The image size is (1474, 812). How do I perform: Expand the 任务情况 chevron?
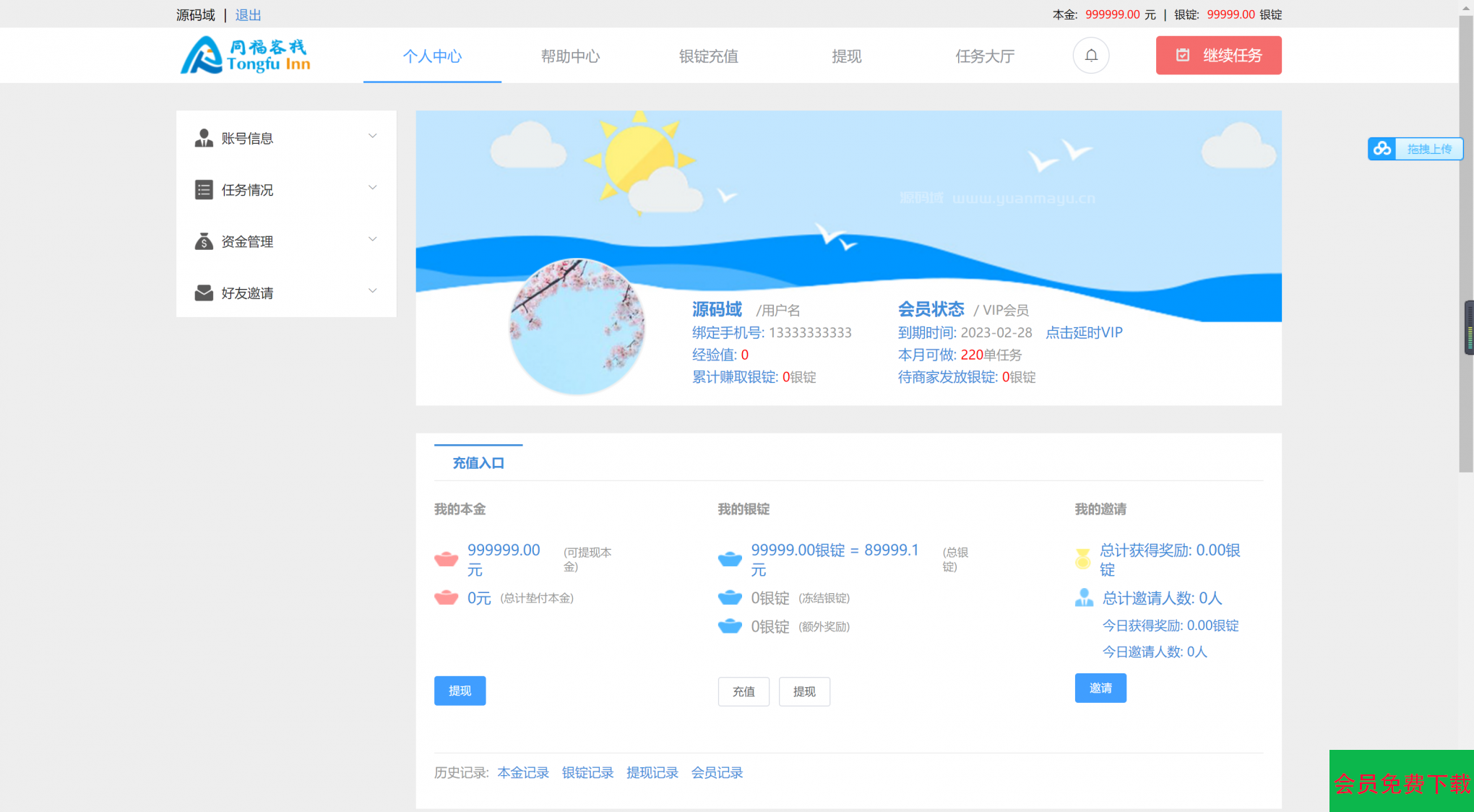click(372, 188)
